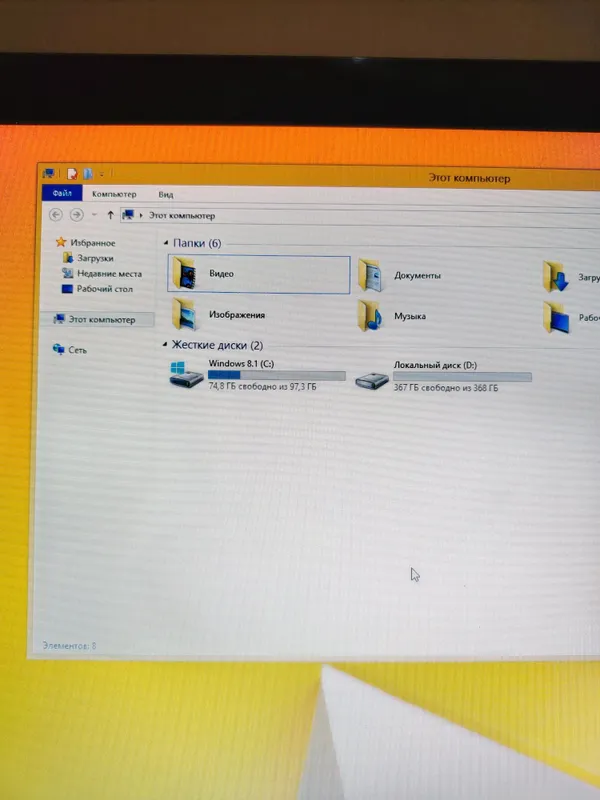600x800 pixels.
Task: Click the Properties quick access icon
Action: point(72,174)
